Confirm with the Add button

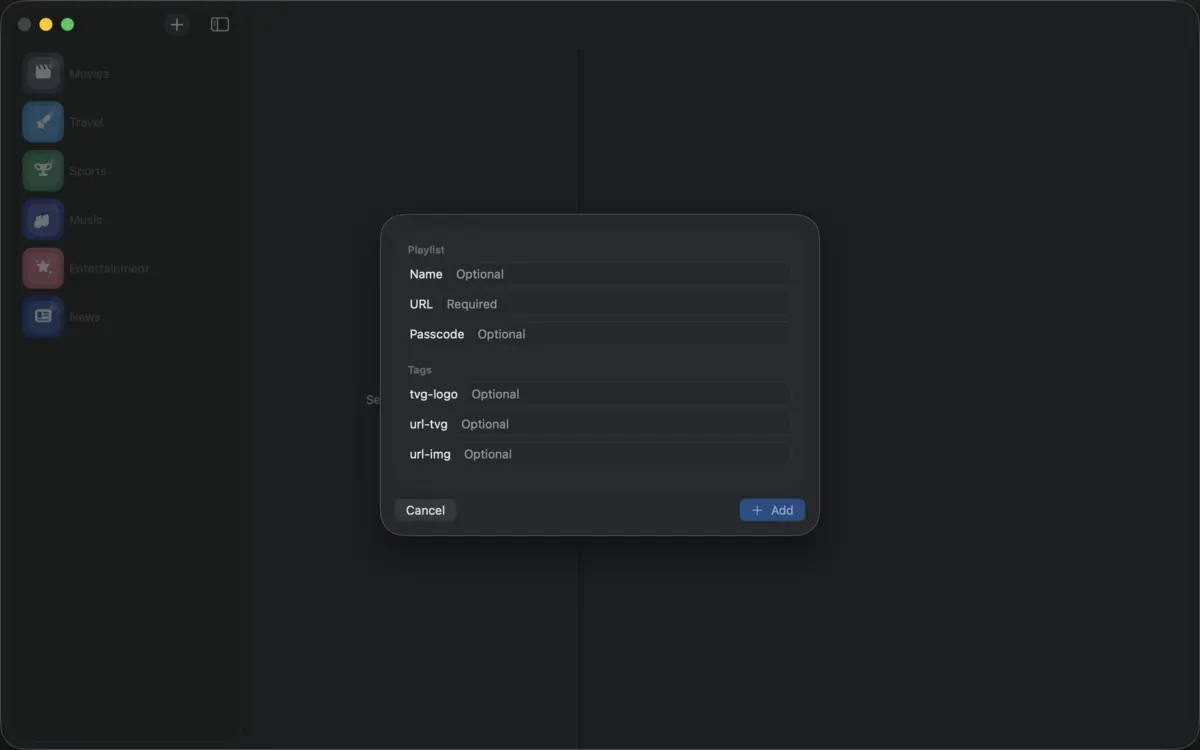click(772, 510)
